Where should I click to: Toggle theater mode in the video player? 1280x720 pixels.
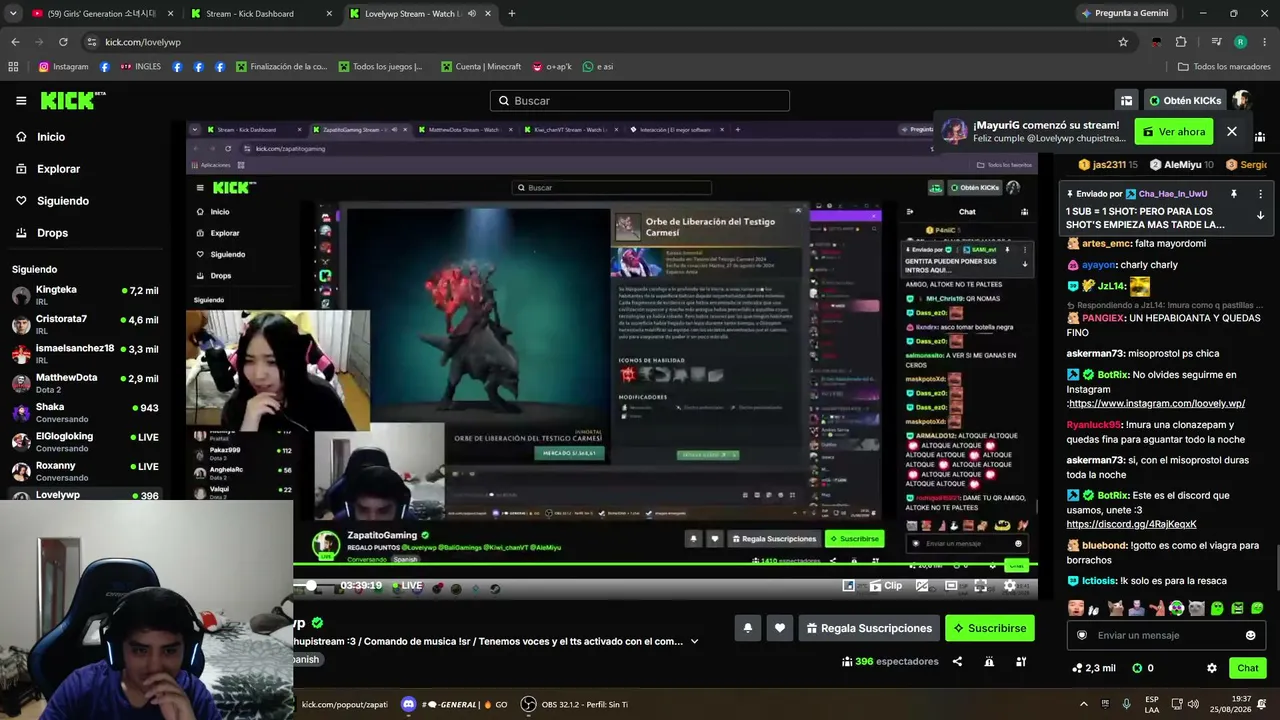coord(951,586)
